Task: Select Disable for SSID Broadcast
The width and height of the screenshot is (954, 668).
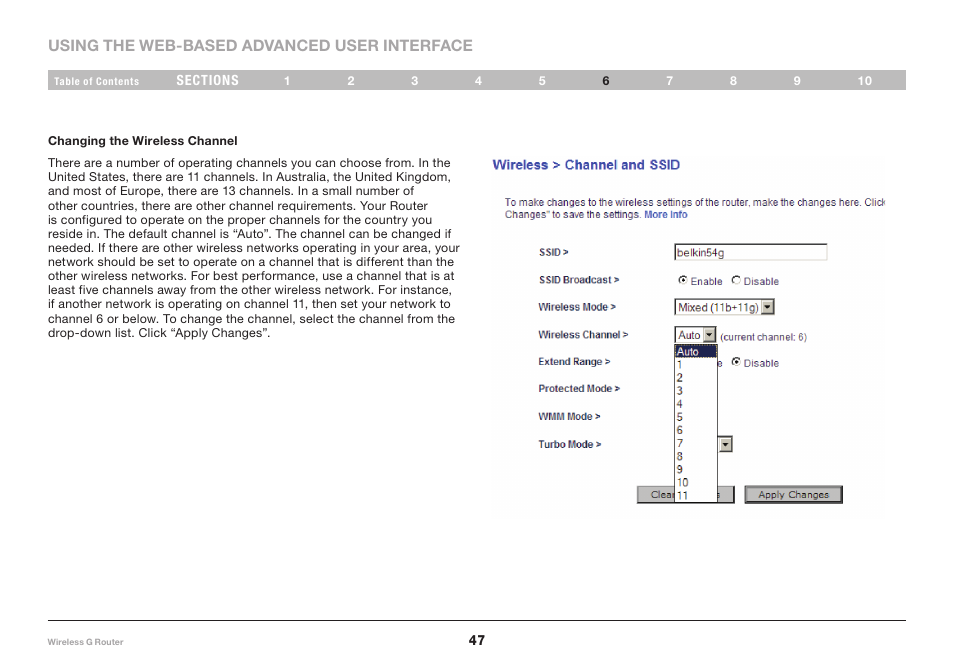Action: (x=736, y=280)
